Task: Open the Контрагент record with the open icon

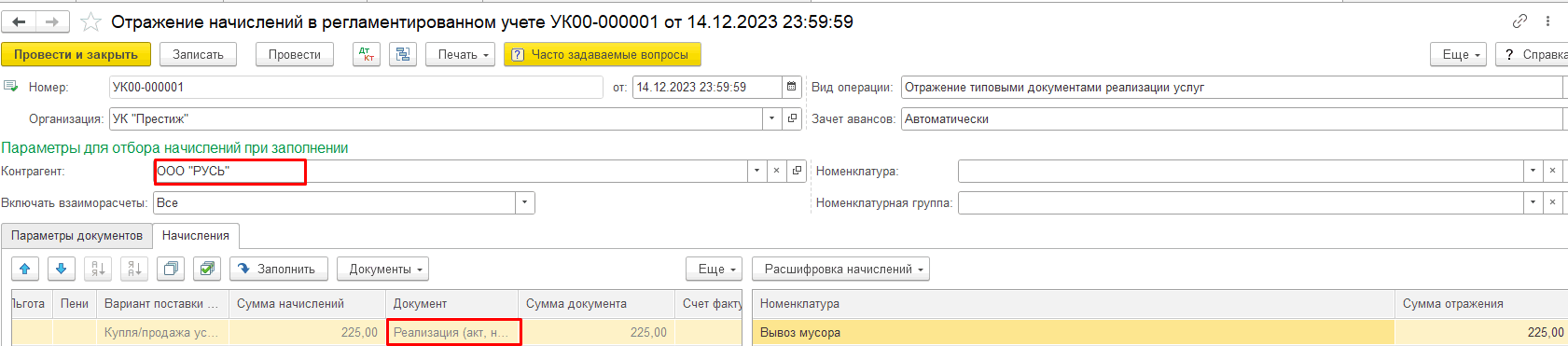Action: 797,171
